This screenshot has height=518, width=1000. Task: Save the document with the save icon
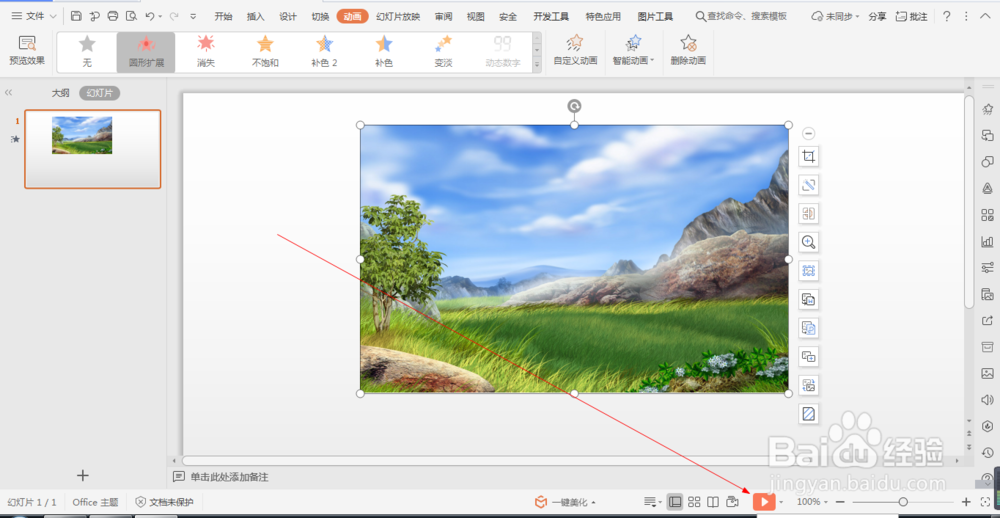(76, 16)
